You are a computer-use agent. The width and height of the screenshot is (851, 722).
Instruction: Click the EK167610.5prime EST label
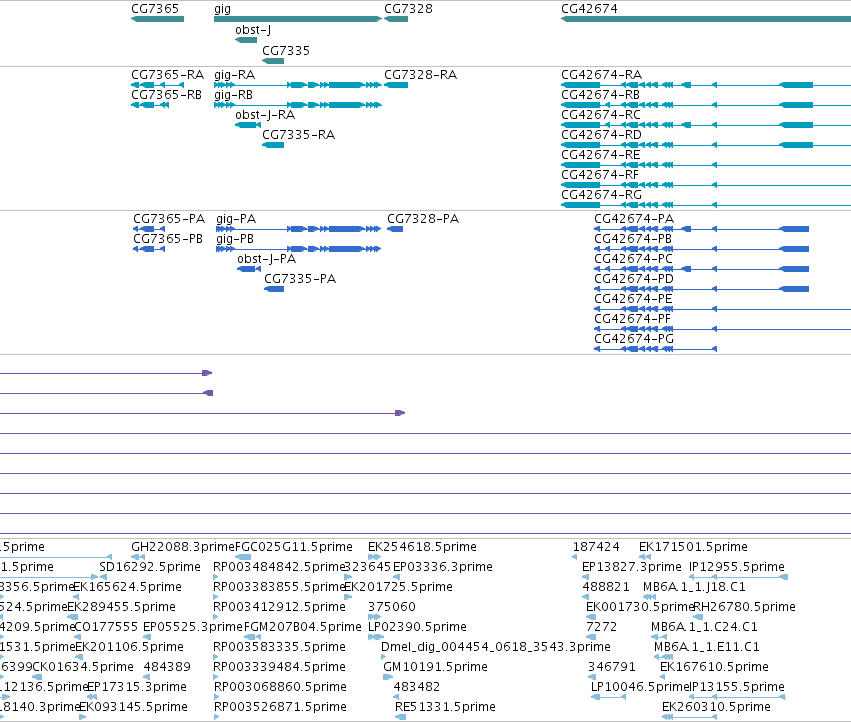[714, 667]
